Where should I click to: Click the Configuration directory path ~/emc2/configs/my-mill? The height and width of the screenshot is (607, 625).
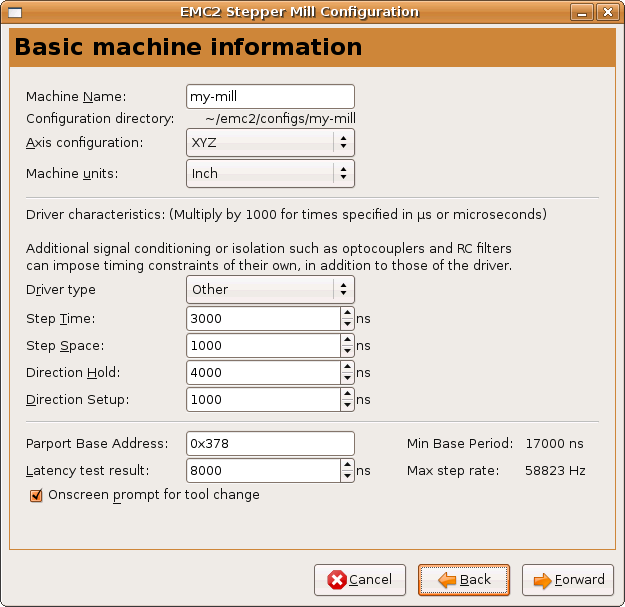281,119
